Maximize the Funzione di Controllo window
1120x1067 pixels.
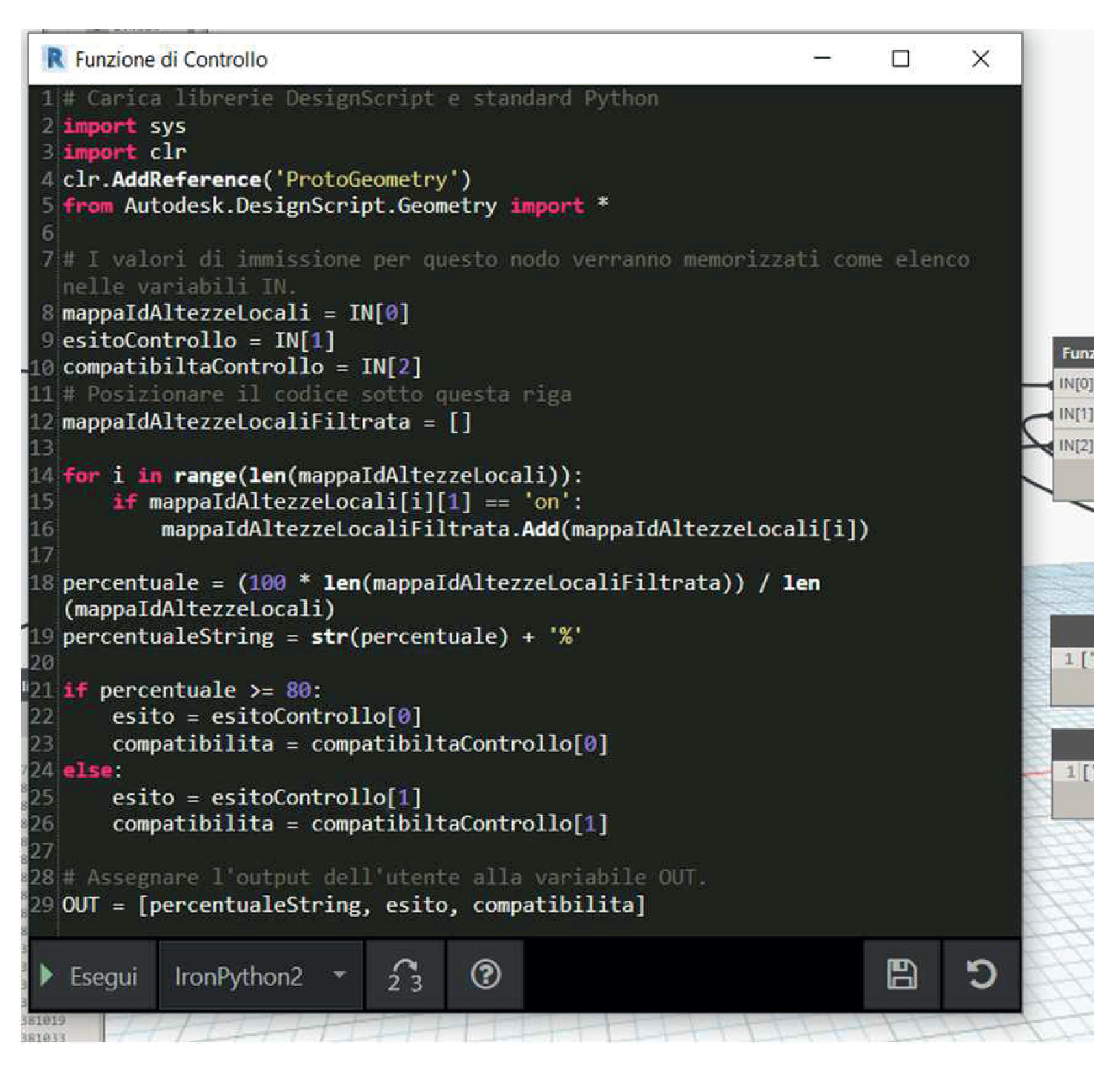[900, 60]
